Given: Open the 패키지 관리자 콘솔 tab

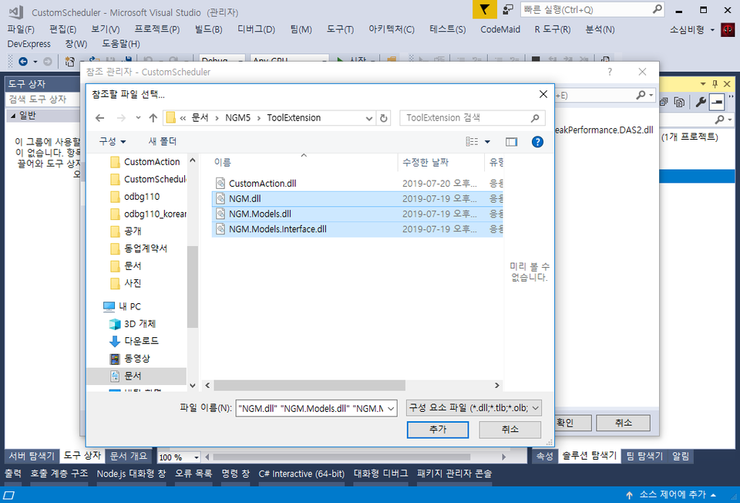Looking at the screenshot, I should pyautogui.click(x=454, y=474).
